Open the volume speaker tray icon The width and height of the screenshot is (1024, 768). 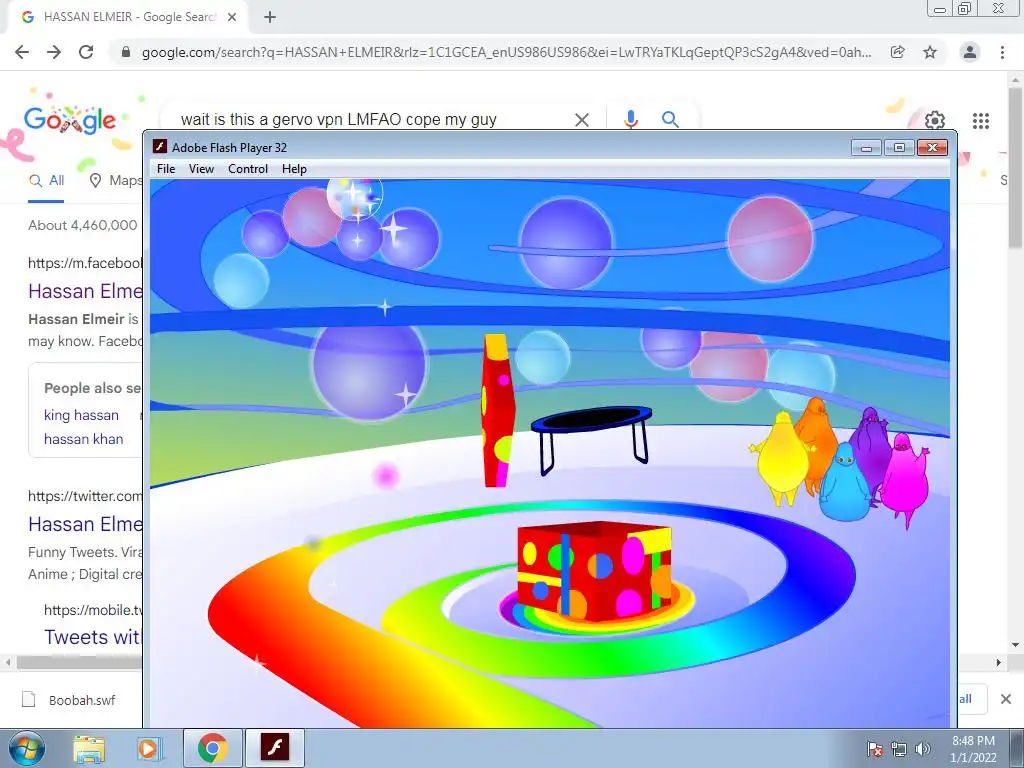923,749
